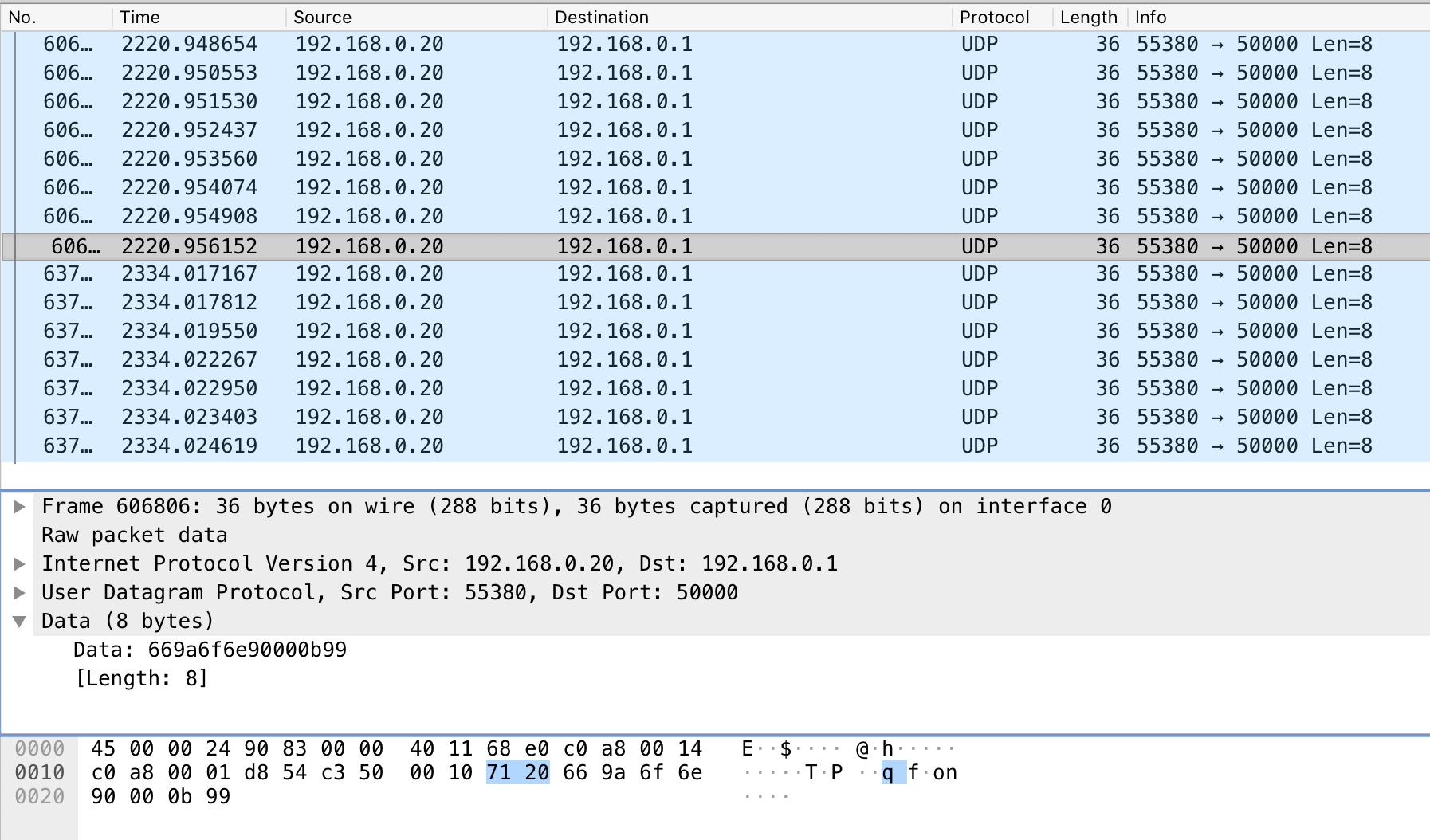Click the Raw packet data line
This screenshot has height=840, width=1430.
coord(135,536)
